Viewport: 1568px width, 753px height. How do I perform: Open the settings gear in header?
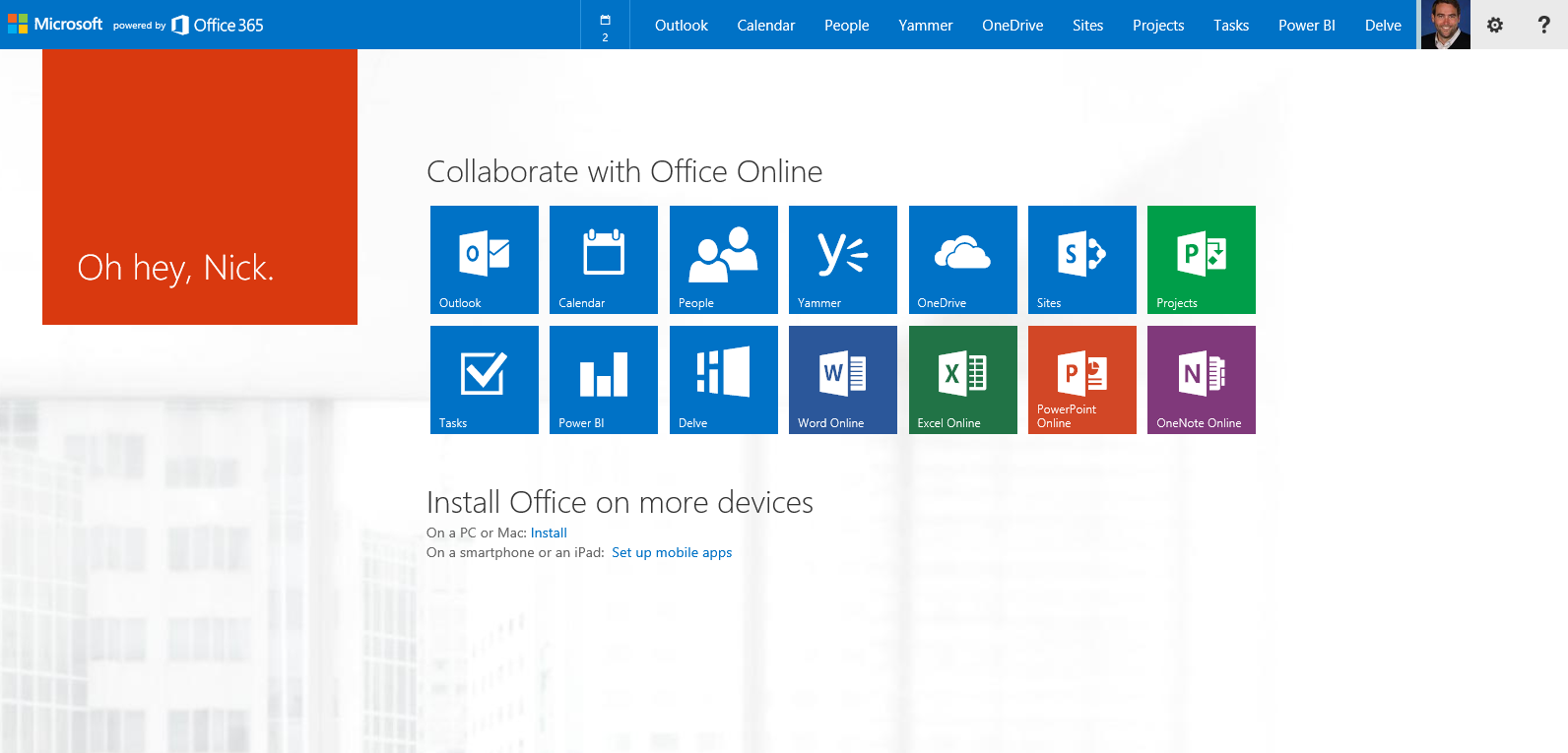1495,25
